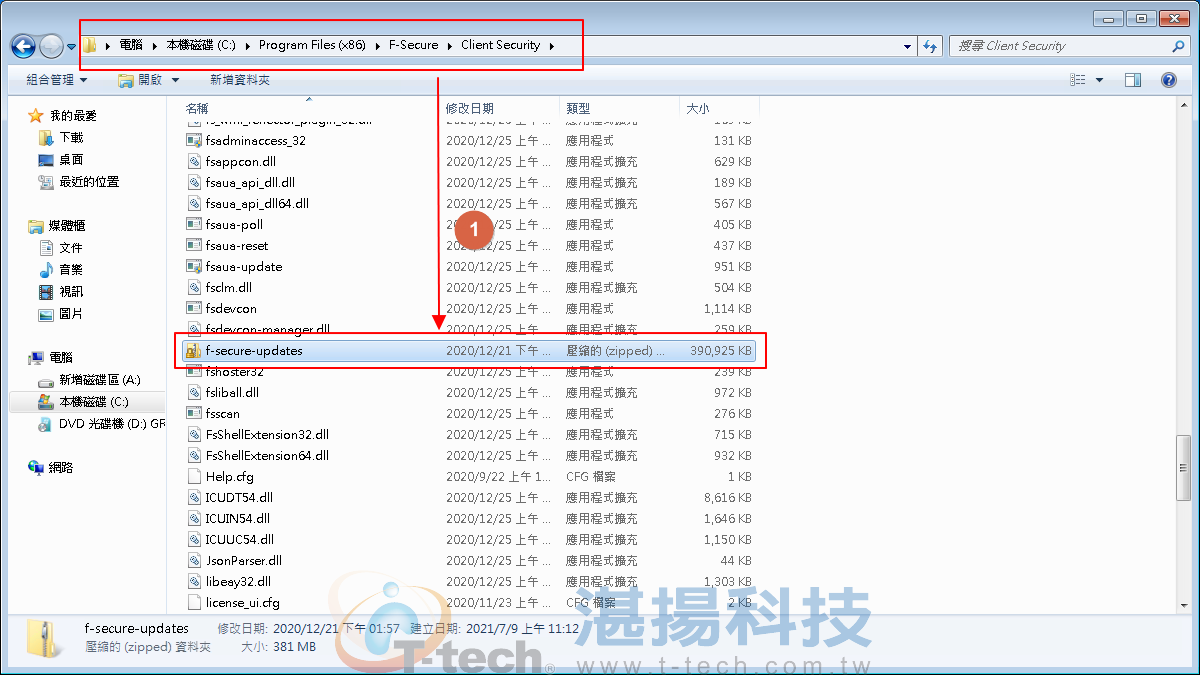Click the DVD 光碟機 (D:) drive icon
The image size is (1200, 675).
click(45, 424)
